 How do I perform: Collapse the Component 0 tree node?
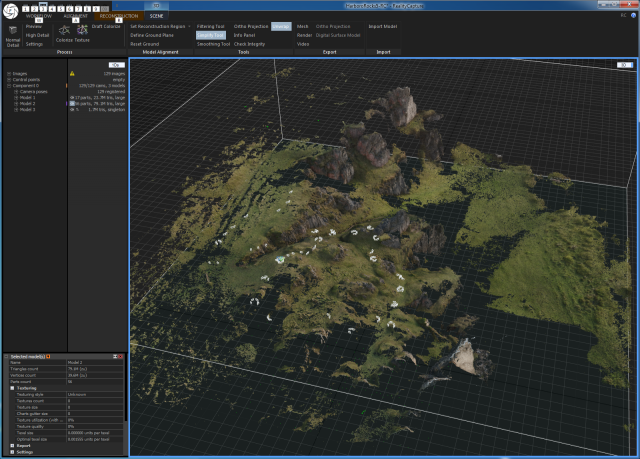point(7,85)
